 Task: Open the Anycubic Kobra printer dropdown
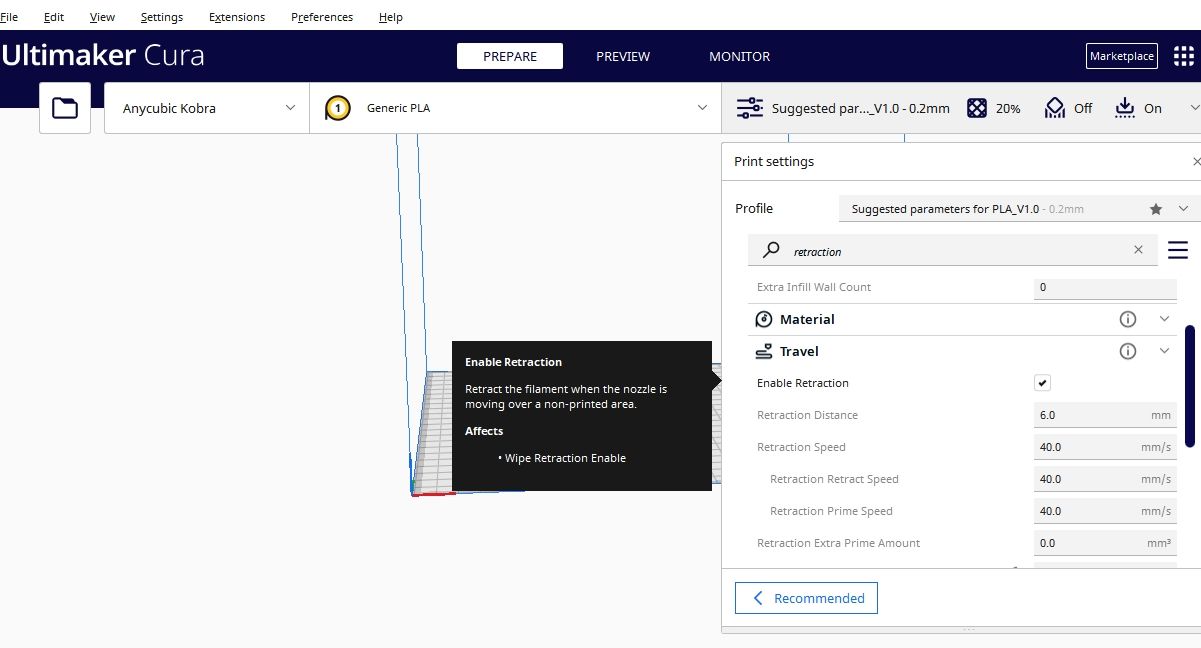[x=207, y=108]
